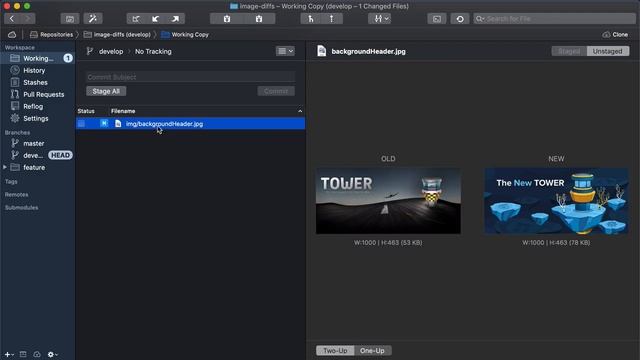Check the stage checkbox for backgroundHeader.jpg
This screenshot has height=360, width=640.
82,124
